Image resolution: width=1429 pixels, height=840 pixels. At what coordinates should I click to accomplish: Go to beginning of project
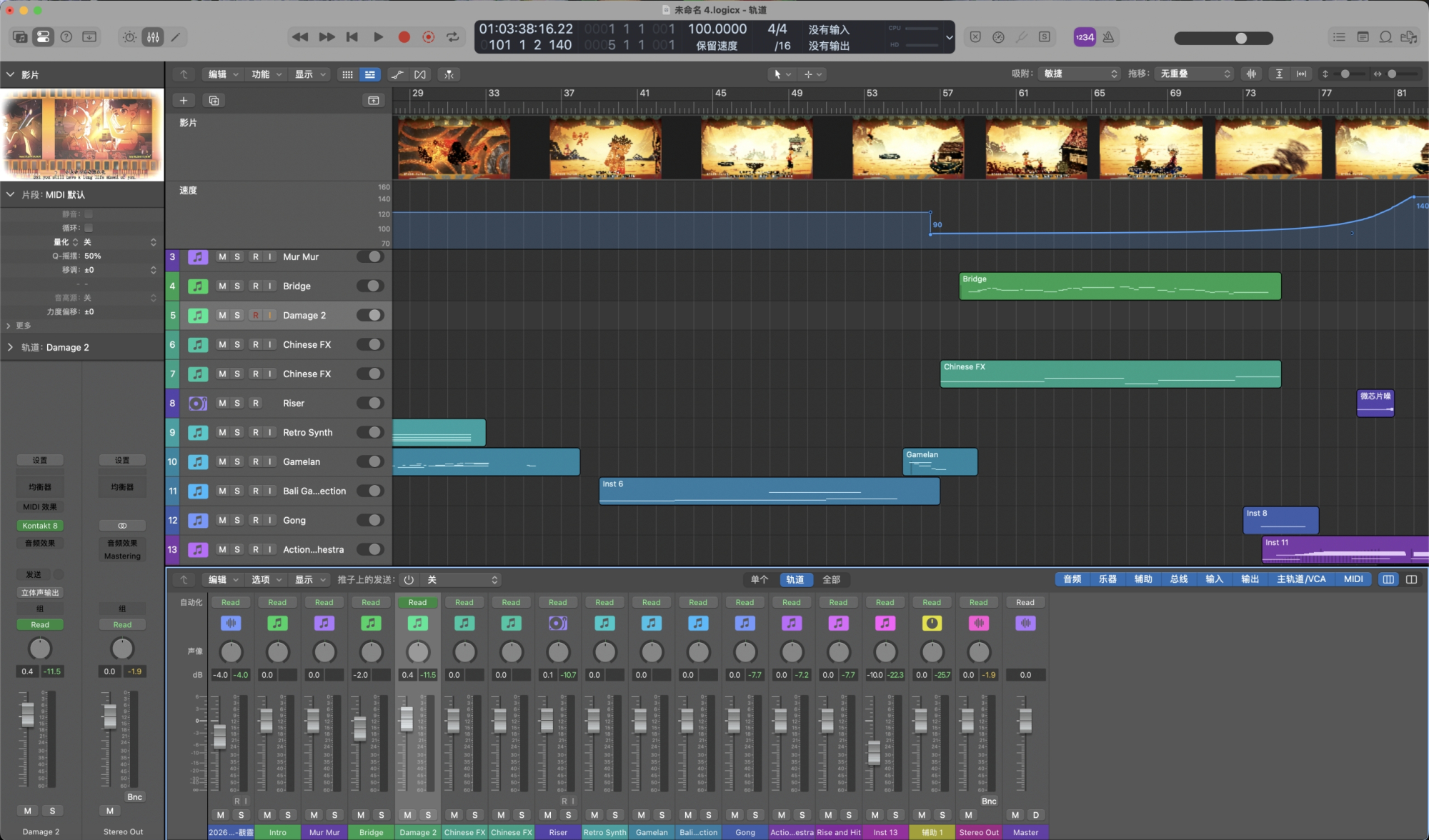pyautogui.click(x=352, y=37)
